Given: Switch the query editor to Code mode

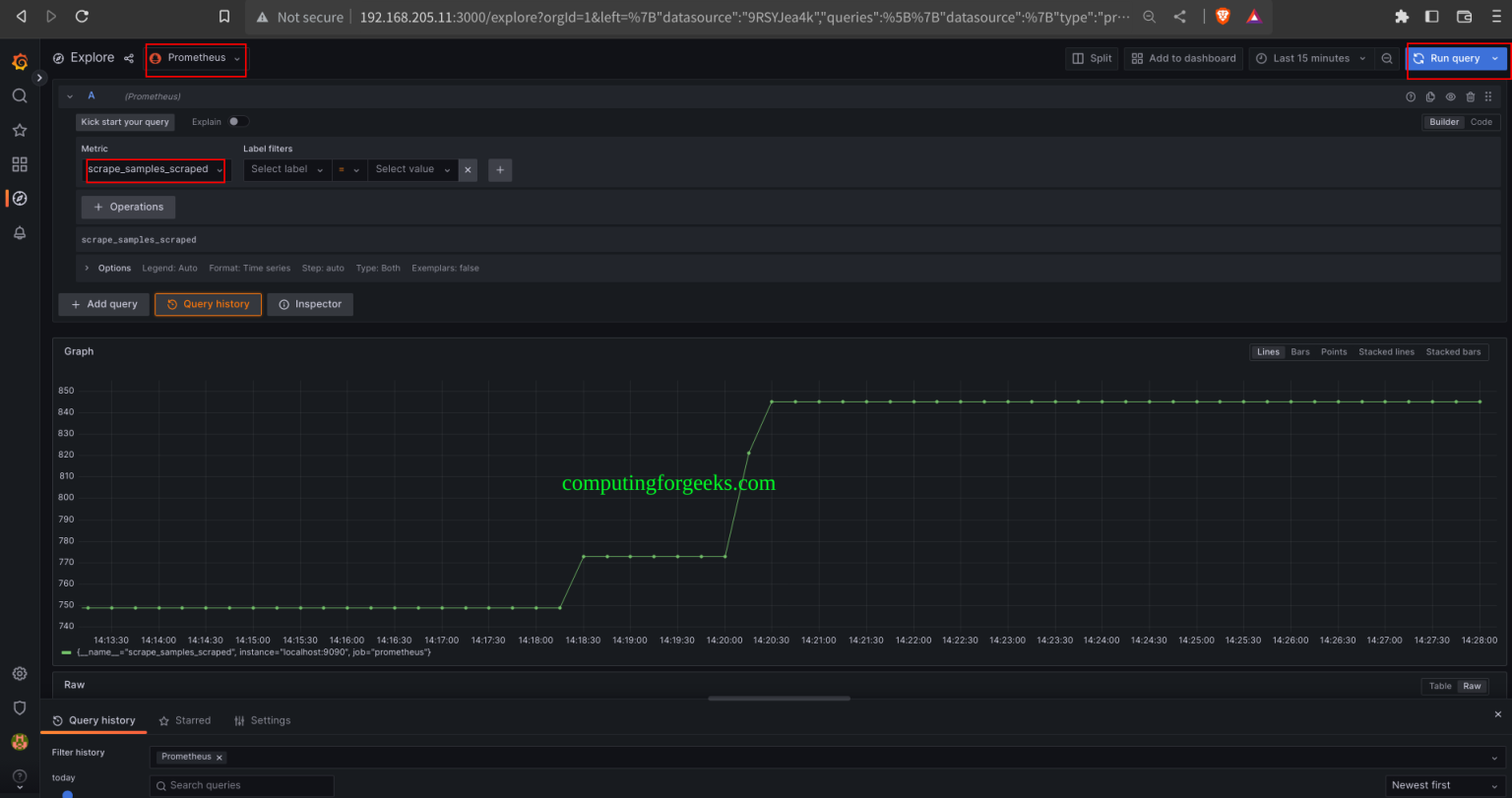Looking at the screenshot, I should [x=1480, y=121].
